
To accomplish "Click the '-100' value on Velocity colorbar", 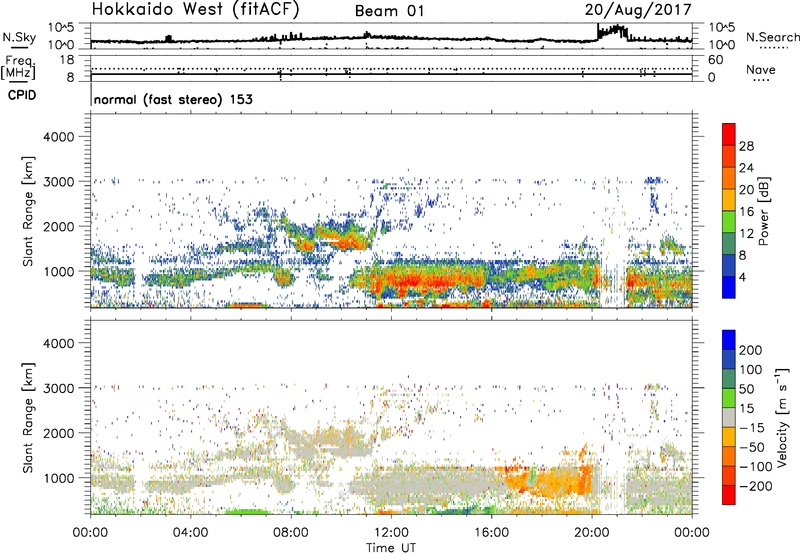I will click(756, 467).
